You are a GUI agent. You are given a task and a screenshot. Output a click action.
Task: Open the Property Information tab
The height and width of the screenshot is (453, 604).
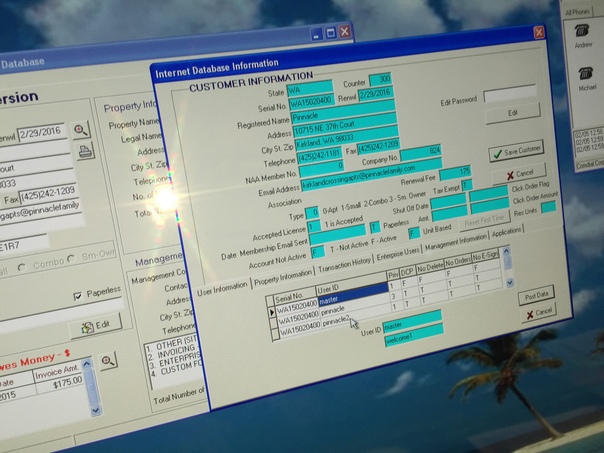[283, 275]
